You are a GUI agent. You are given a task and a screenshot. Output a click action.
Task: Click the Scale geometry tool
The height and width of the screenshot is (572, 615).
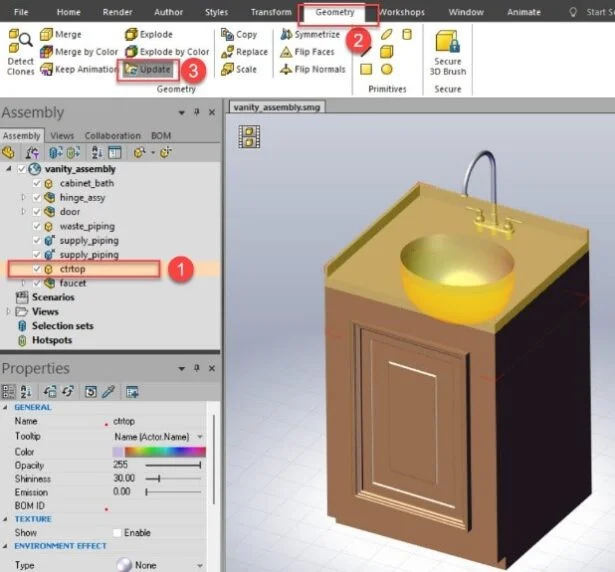pos(238,69)
